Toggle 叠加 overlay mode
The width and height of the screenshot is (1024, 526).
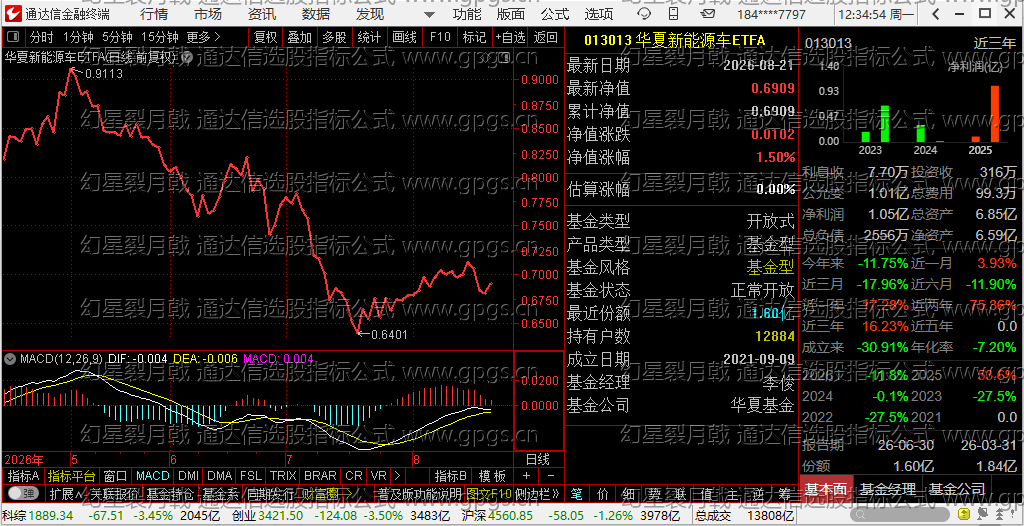[300, 37]
